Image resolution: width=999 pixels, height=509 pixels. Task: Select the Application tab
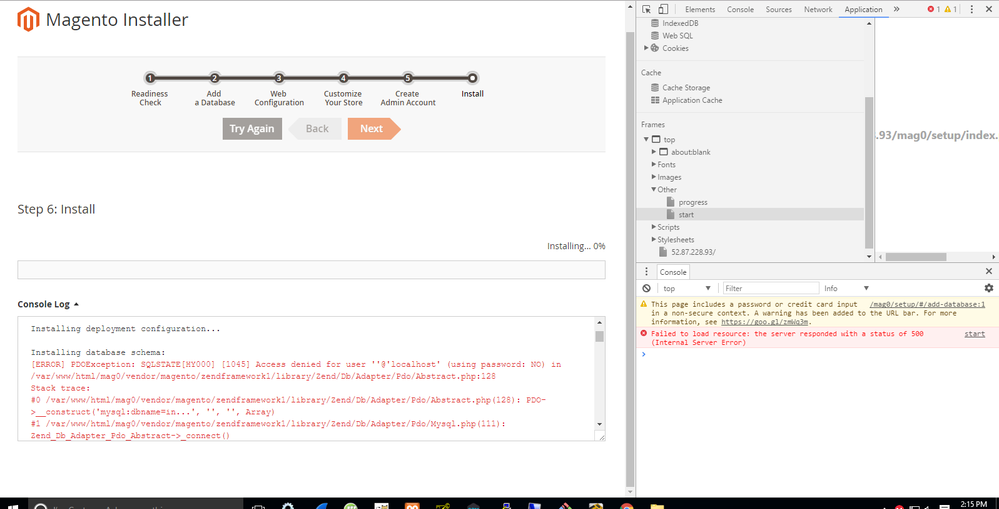[x=863, y=9]
